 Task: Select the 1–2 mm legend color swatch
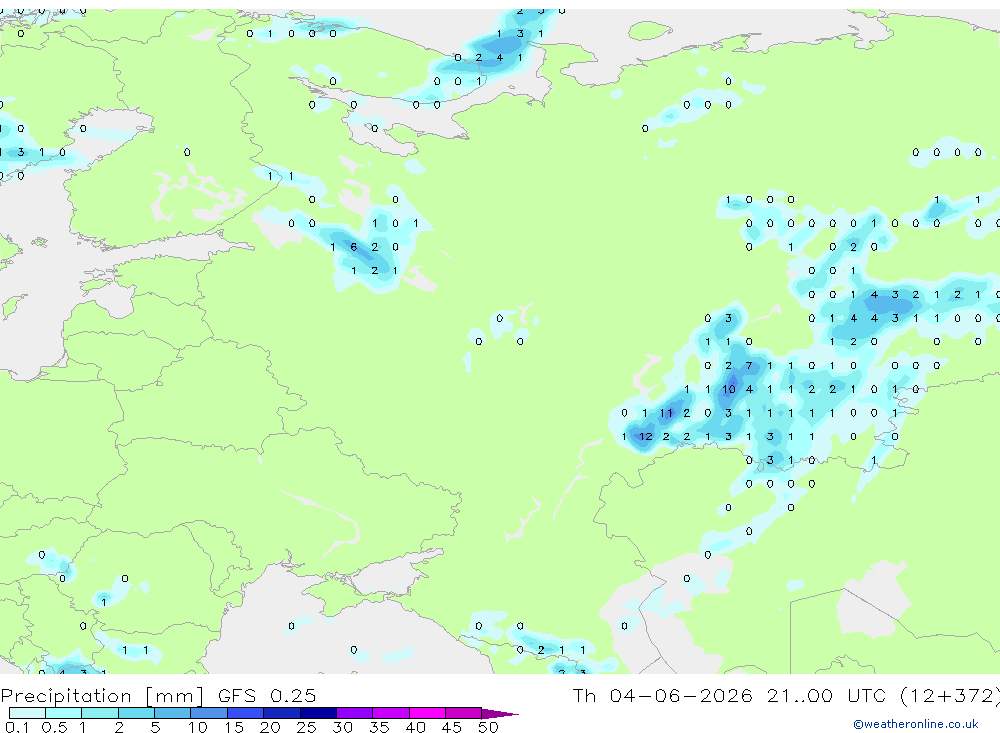tap(100, 713)
